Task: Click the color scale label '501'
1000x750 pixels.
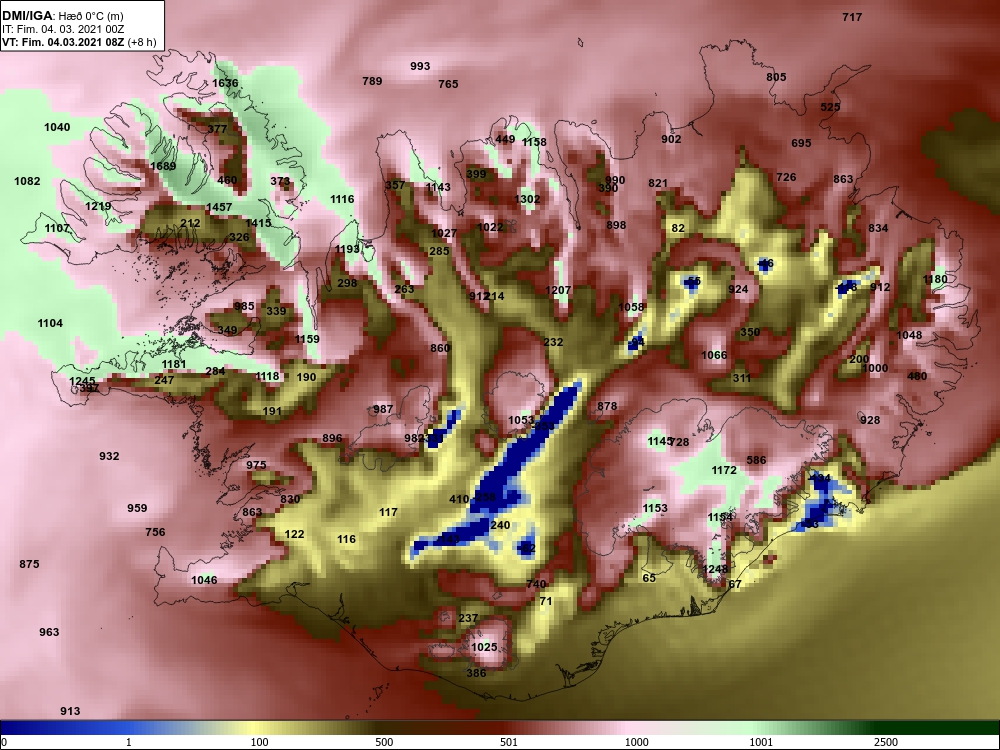Action: [x=509, y=742]
